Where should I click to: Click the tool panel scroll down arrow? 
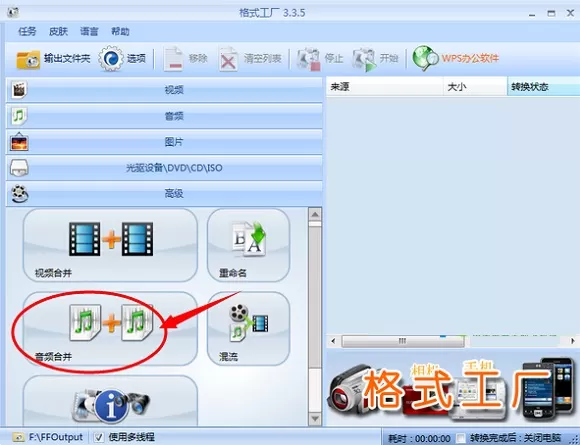coord(315,418)
